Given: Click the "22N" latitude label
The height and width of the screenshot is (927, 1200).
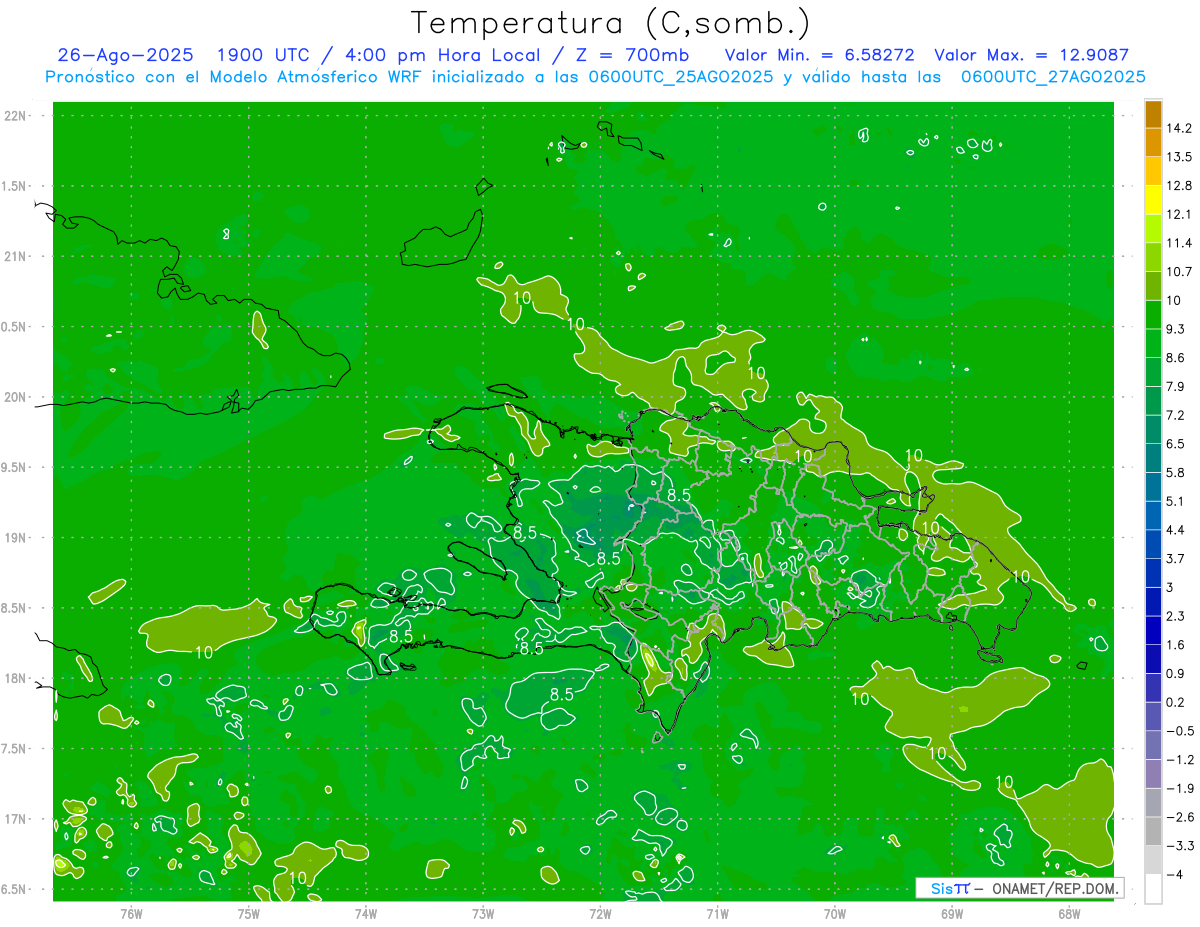Looking at the screenshot, I should pyautogui.click(x=16, y=116).
